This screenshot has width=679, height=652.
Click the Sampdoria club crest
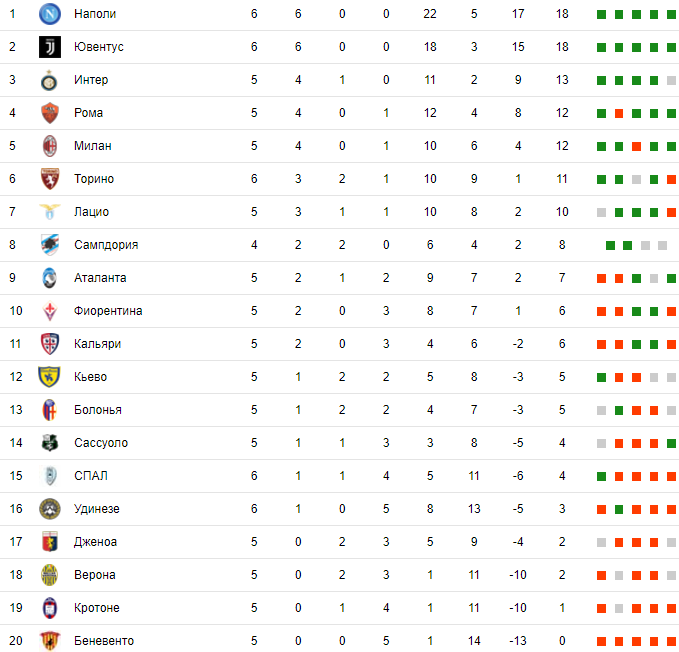click(50, 245)
